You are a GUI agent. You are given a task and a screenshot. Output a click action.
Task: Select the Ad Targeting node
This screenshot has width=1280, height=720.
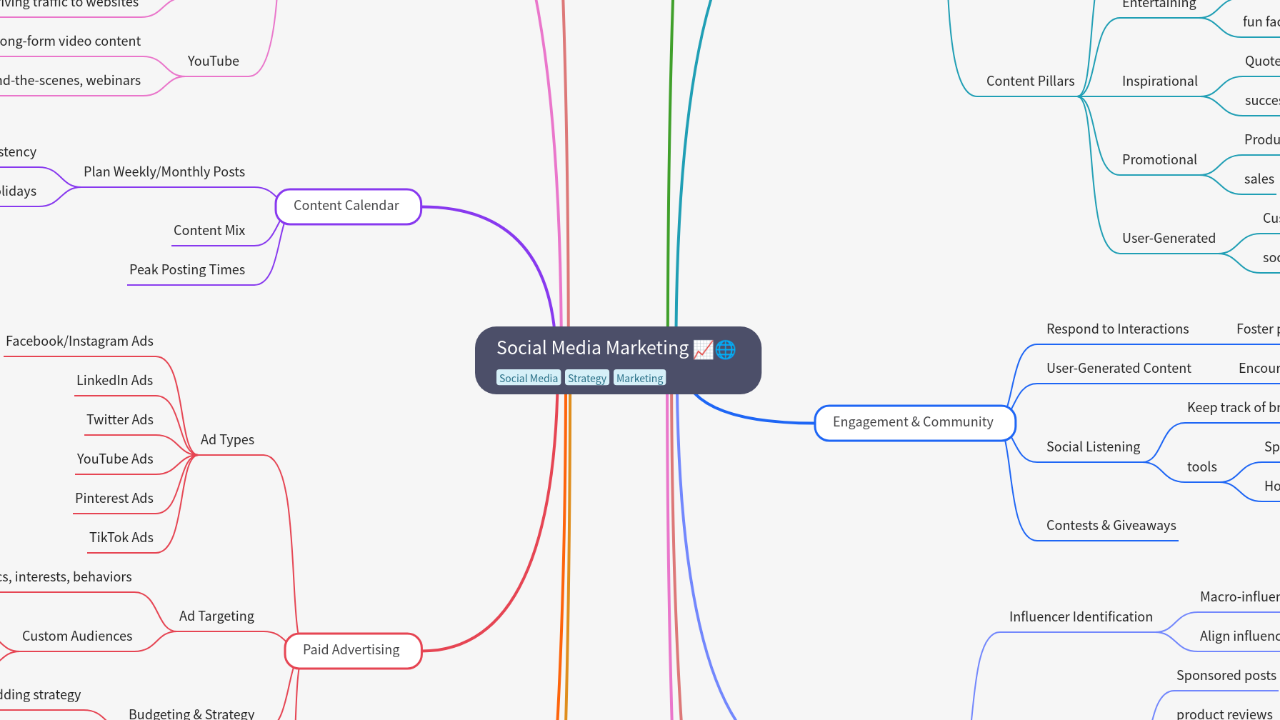pyautogui.click(x=217, y=616)
